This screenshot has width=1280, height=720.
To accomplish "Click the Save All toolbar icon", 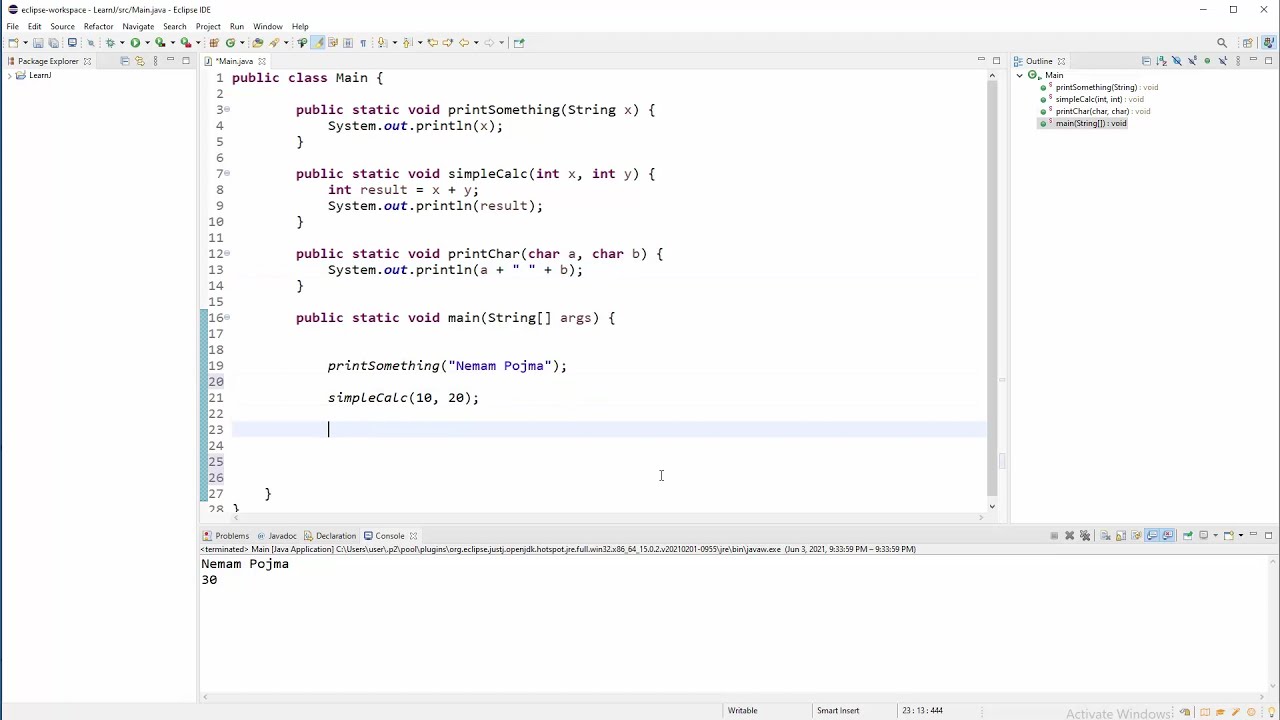I will tap(54, 42).
